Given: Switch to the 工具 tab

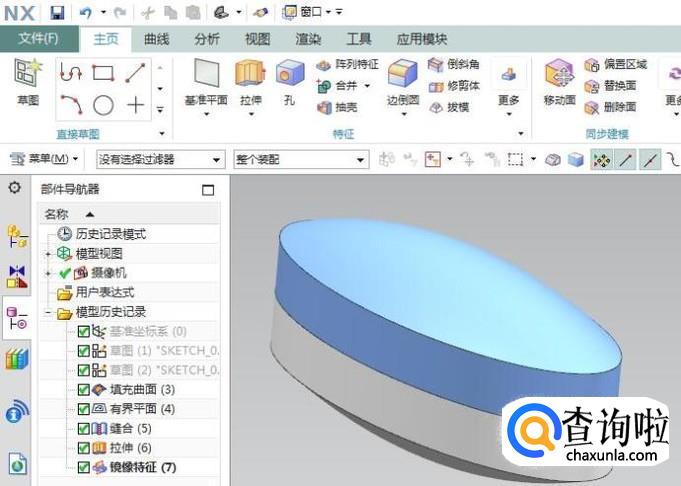Looking at the screenshot, I should [359, 39].
